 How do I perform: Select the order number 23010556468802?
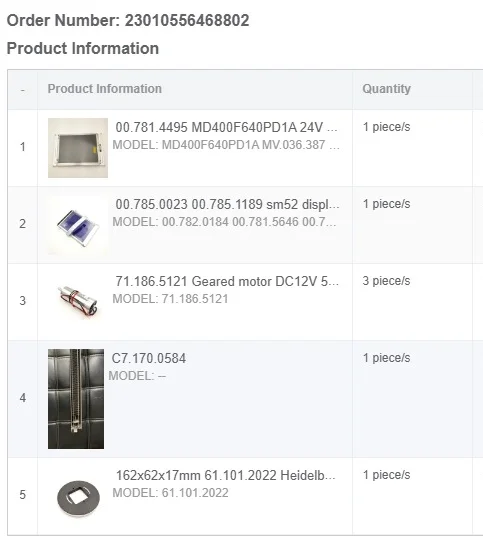coord(187,20)
